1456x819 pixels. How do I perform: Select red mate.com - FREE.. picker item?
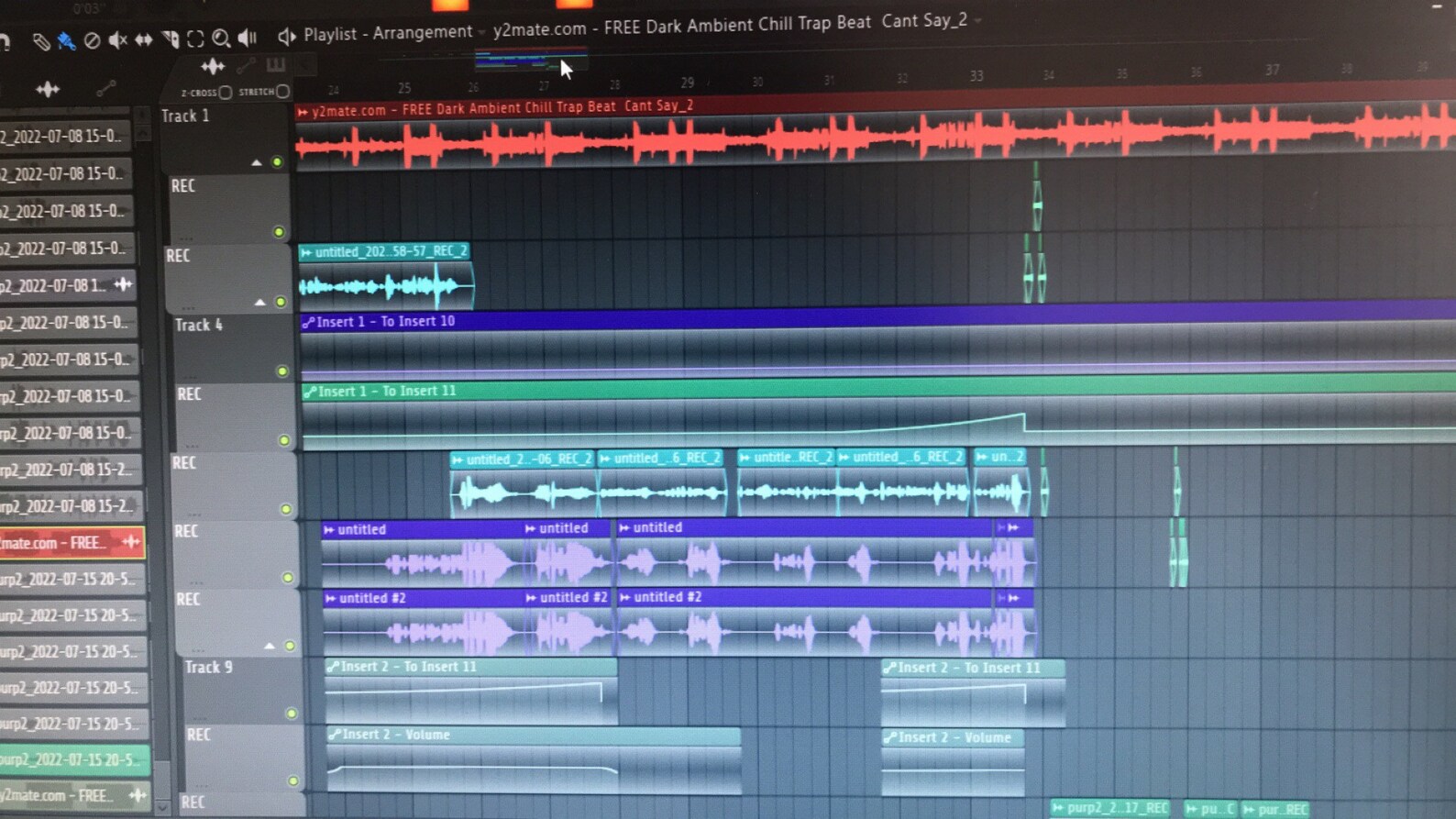72,542
